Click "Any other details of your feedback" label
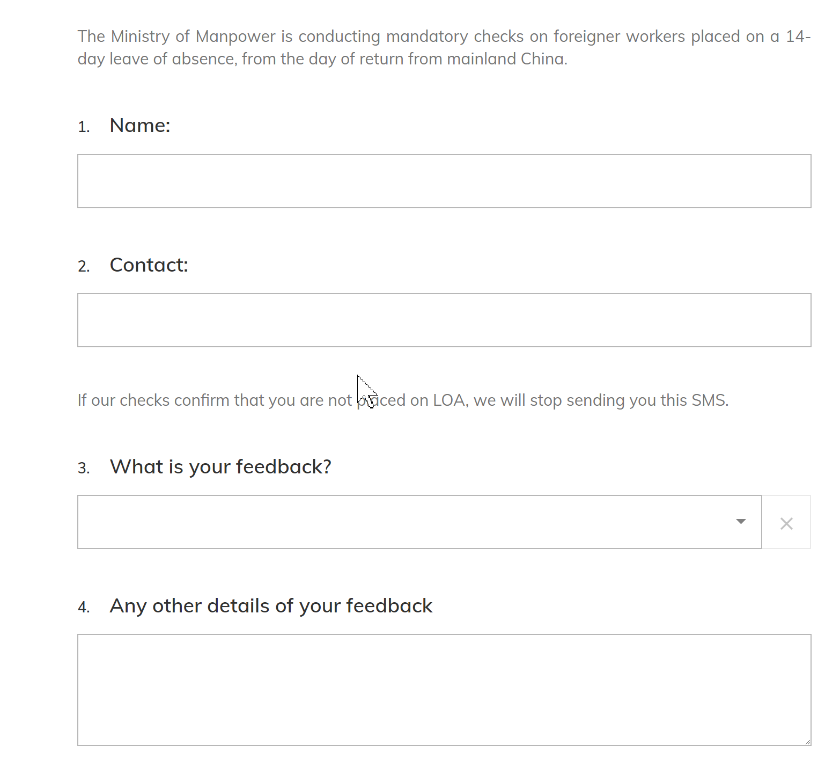This screenshot has height=760, width=840. click(x=271, y=606)
